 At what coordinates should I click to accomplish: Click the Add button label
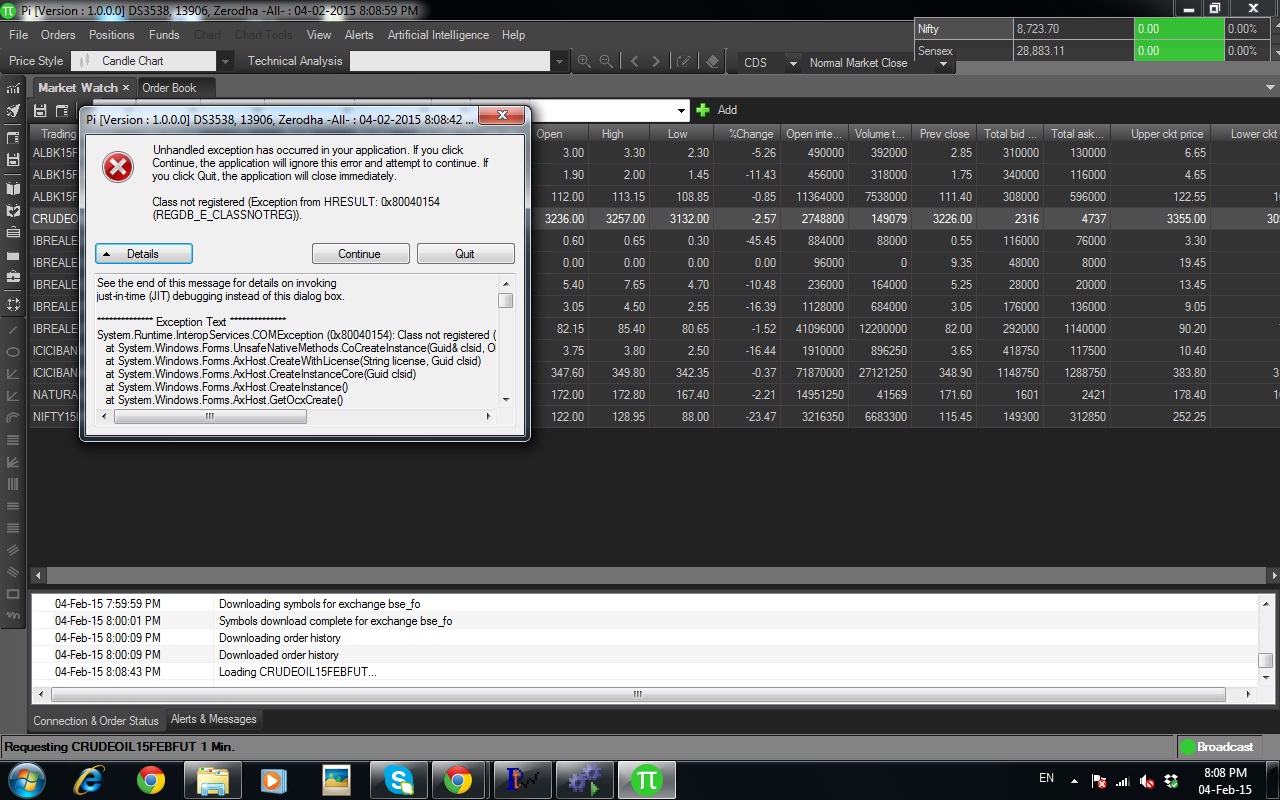click(727, 110)
